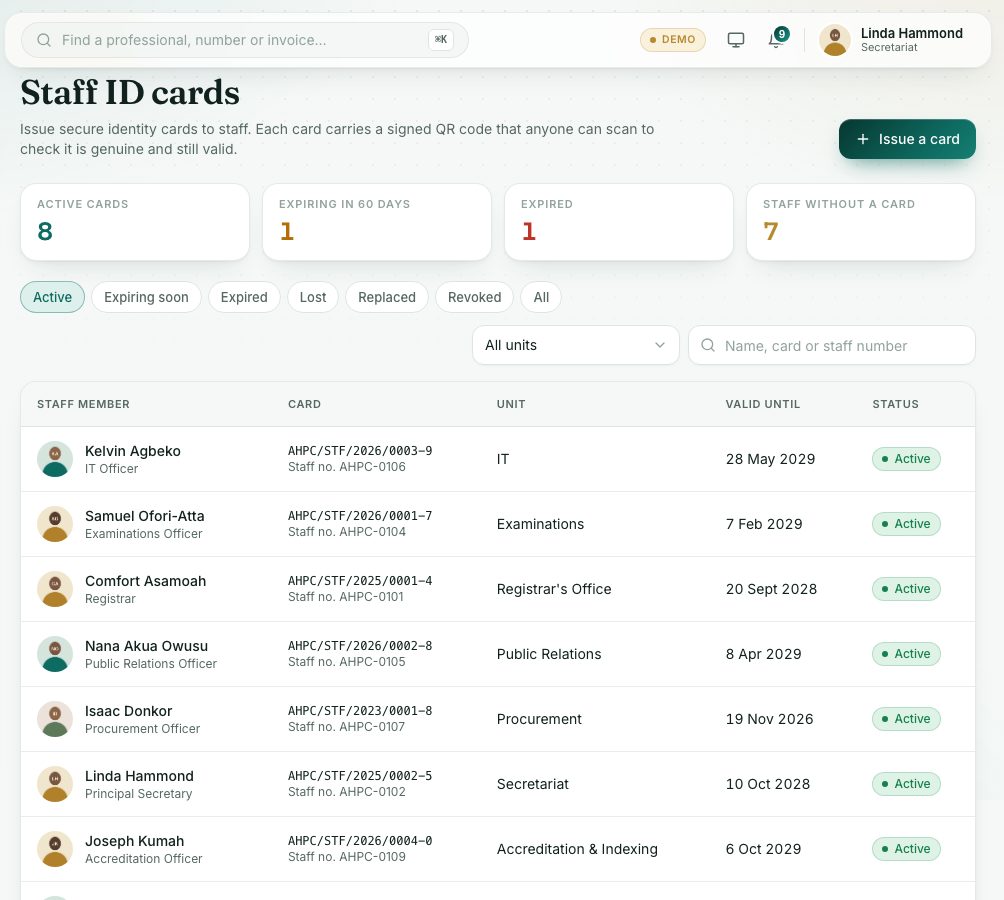Open the All units dropdown
This screenshot has height=900, width=1004.
tap(575, 345)
